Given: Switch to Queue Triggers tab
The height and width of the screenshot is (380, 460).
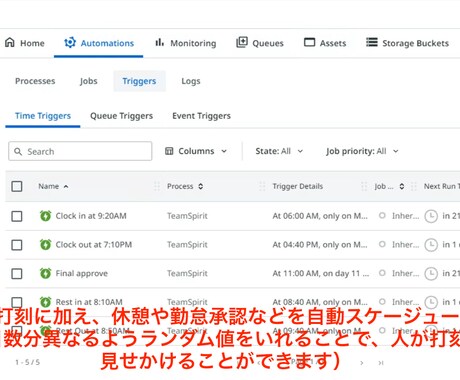Looking at the screenshot, I should pyautogui.click(x=121, y=116).
